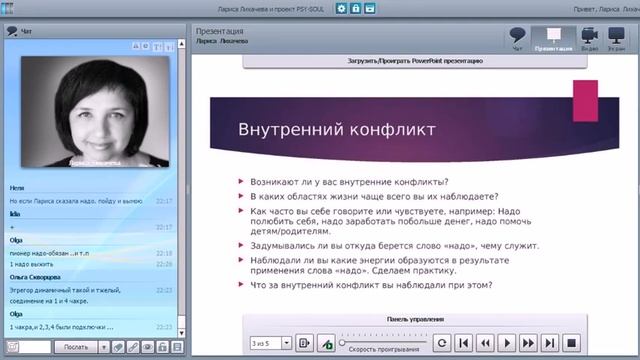Viewport: 640px width, 360px height.
Task: Open the settings gear in the top bar
Action: [341, 8]
